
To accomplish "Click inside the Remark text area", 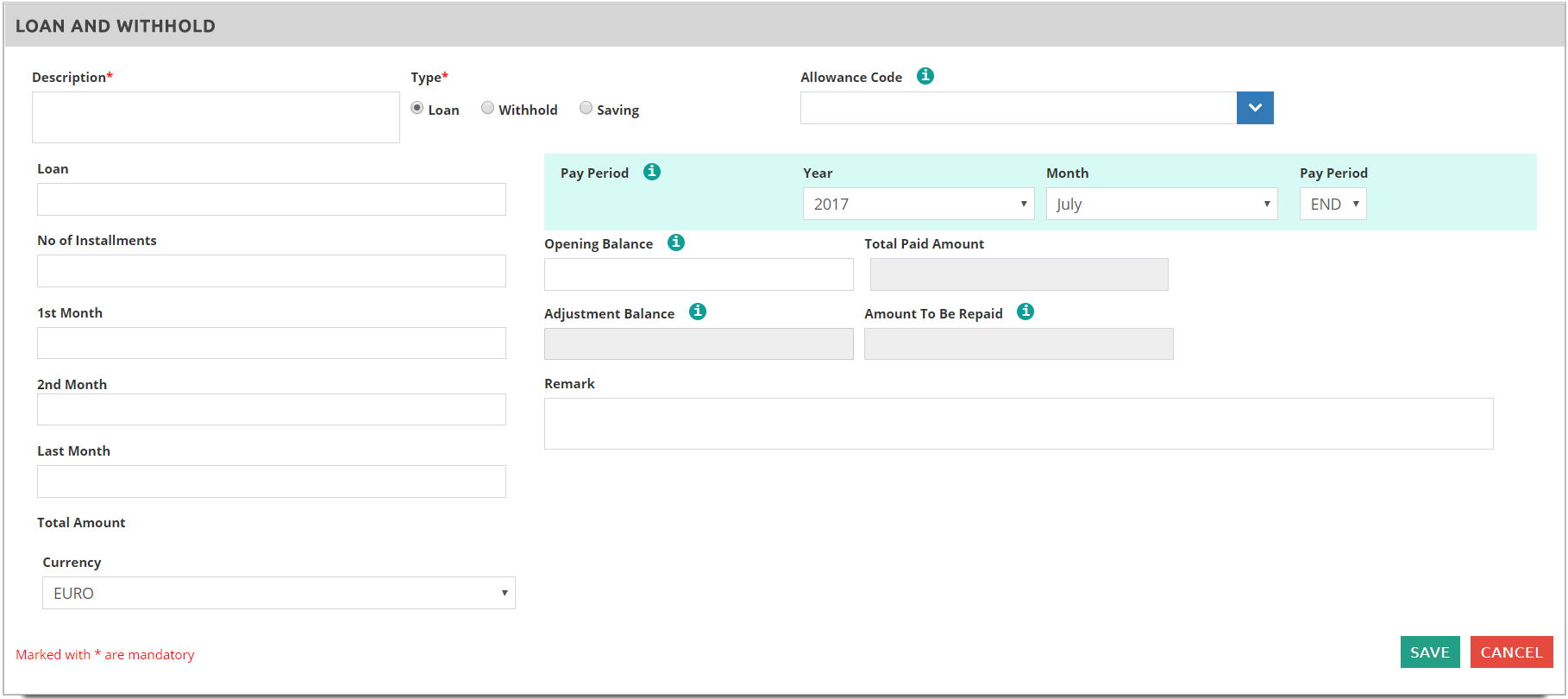I will point(1018,424).
